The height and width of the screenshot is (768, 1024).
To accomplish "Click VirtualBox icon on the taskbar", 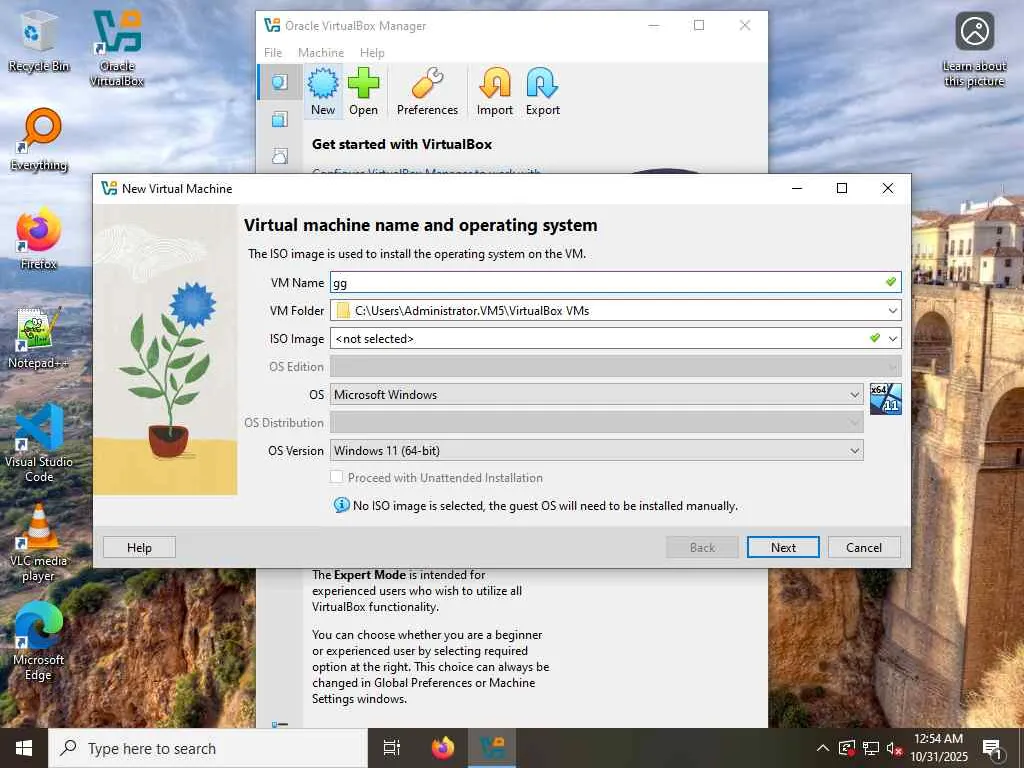I will pyautogui.click(x=492, y=748).
